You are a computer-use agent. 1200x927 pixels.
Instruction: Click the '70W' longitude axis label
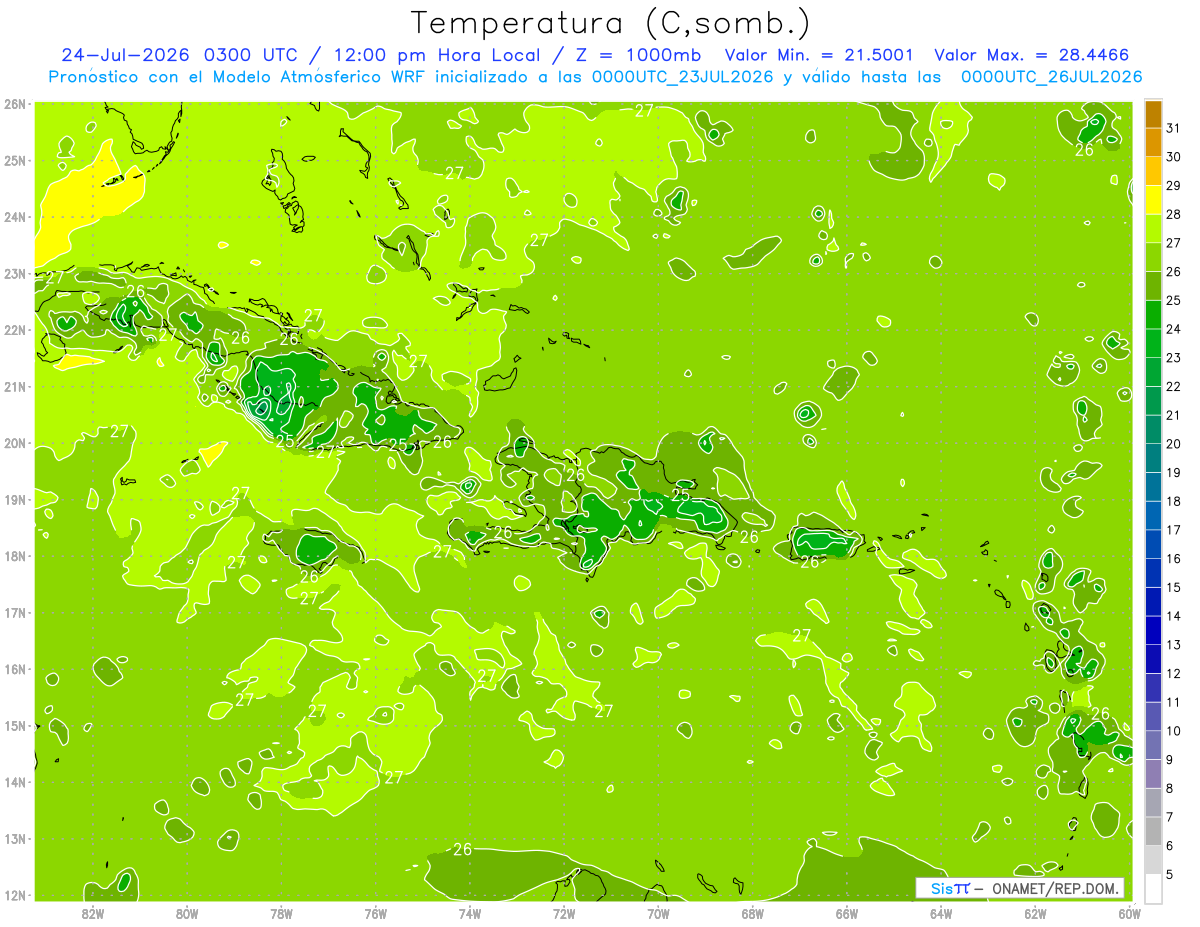coord(658,913)
